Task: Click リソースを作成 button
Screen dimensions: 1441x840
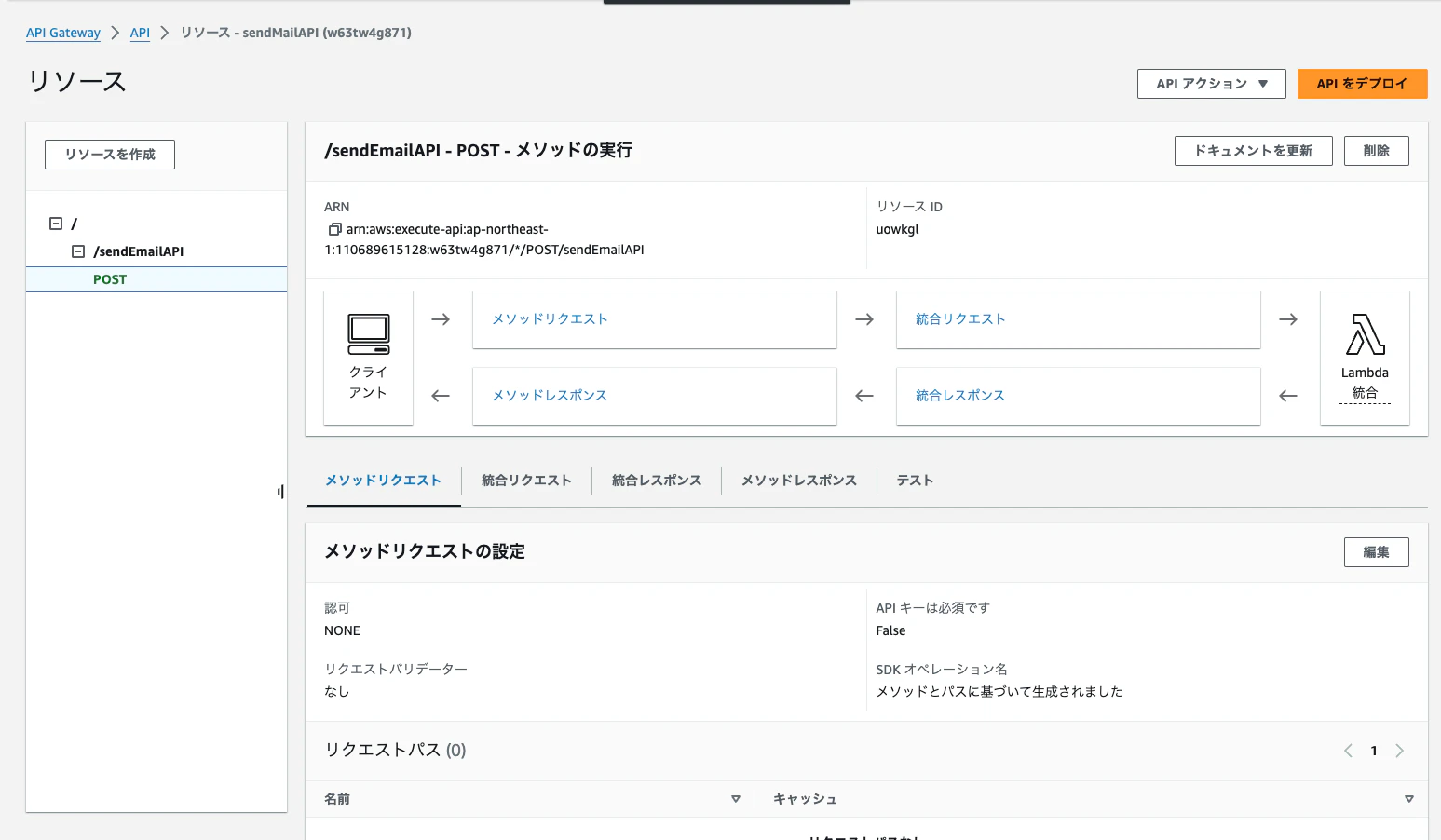Action: pos(110,155)
